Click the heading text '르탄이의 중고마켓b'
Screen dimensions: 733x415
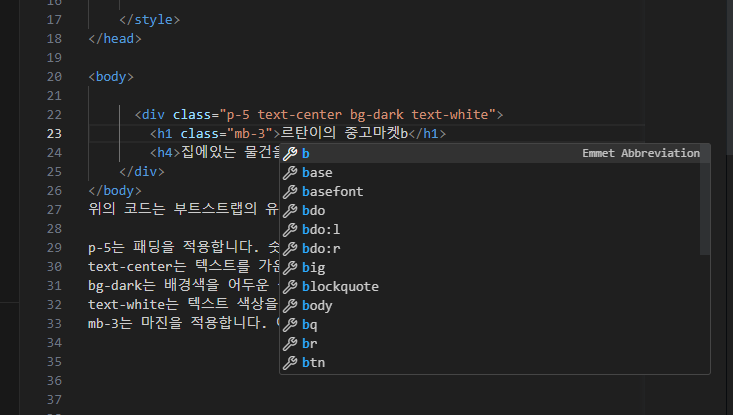(x=344, y=133)
